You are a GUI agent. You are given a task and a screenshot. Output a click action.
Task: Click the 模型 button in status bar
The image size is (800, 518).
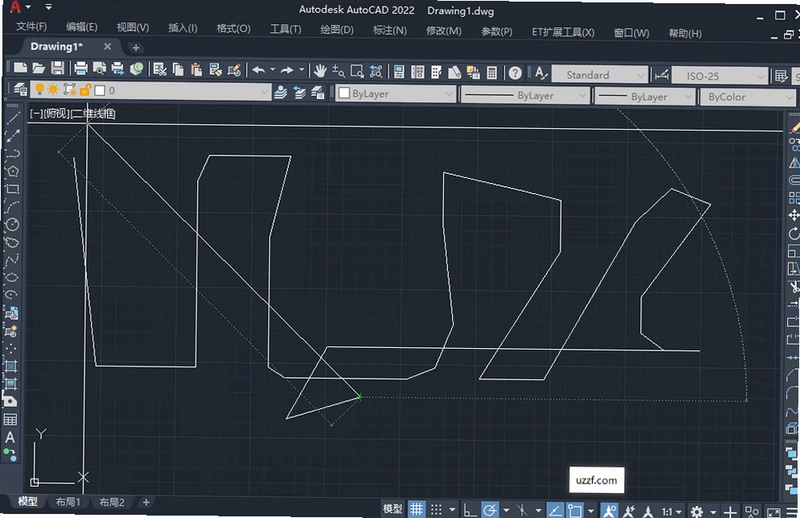[393, 509]
